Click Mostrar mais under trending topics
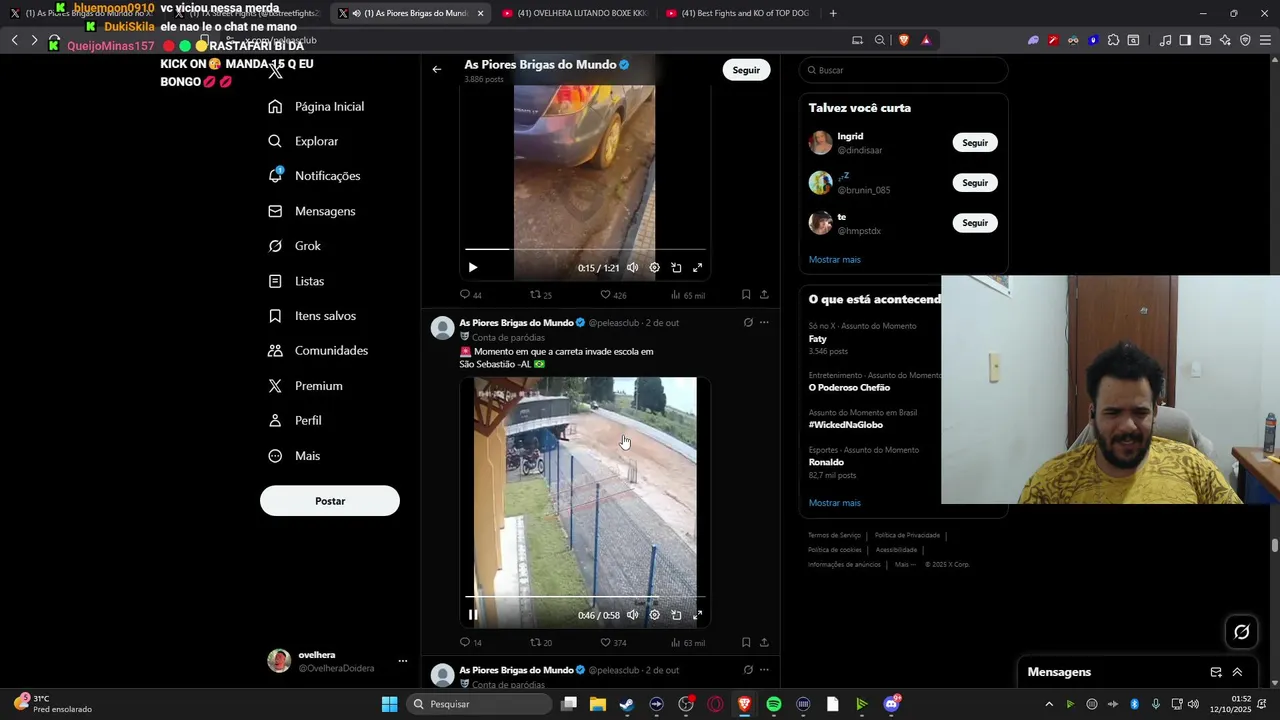Image resolution: width=1280 pixels, height=720 pixels. click(x=834, y=503)
